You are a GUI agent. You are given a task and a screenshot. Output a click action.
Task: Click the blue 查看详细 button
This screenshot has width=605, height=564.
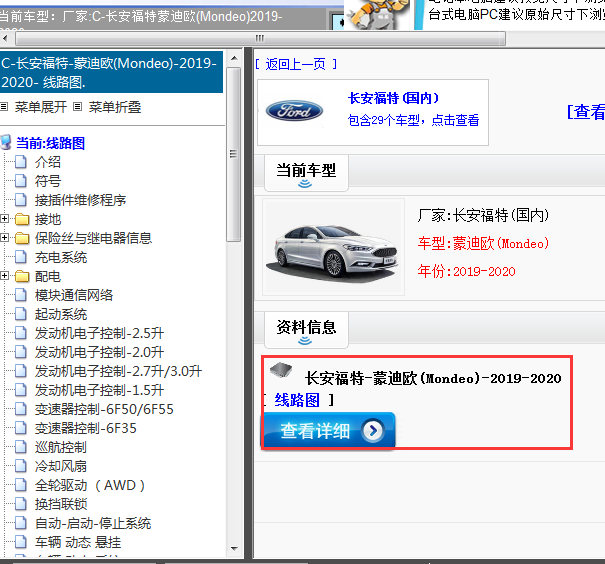(x=328, y=430)
